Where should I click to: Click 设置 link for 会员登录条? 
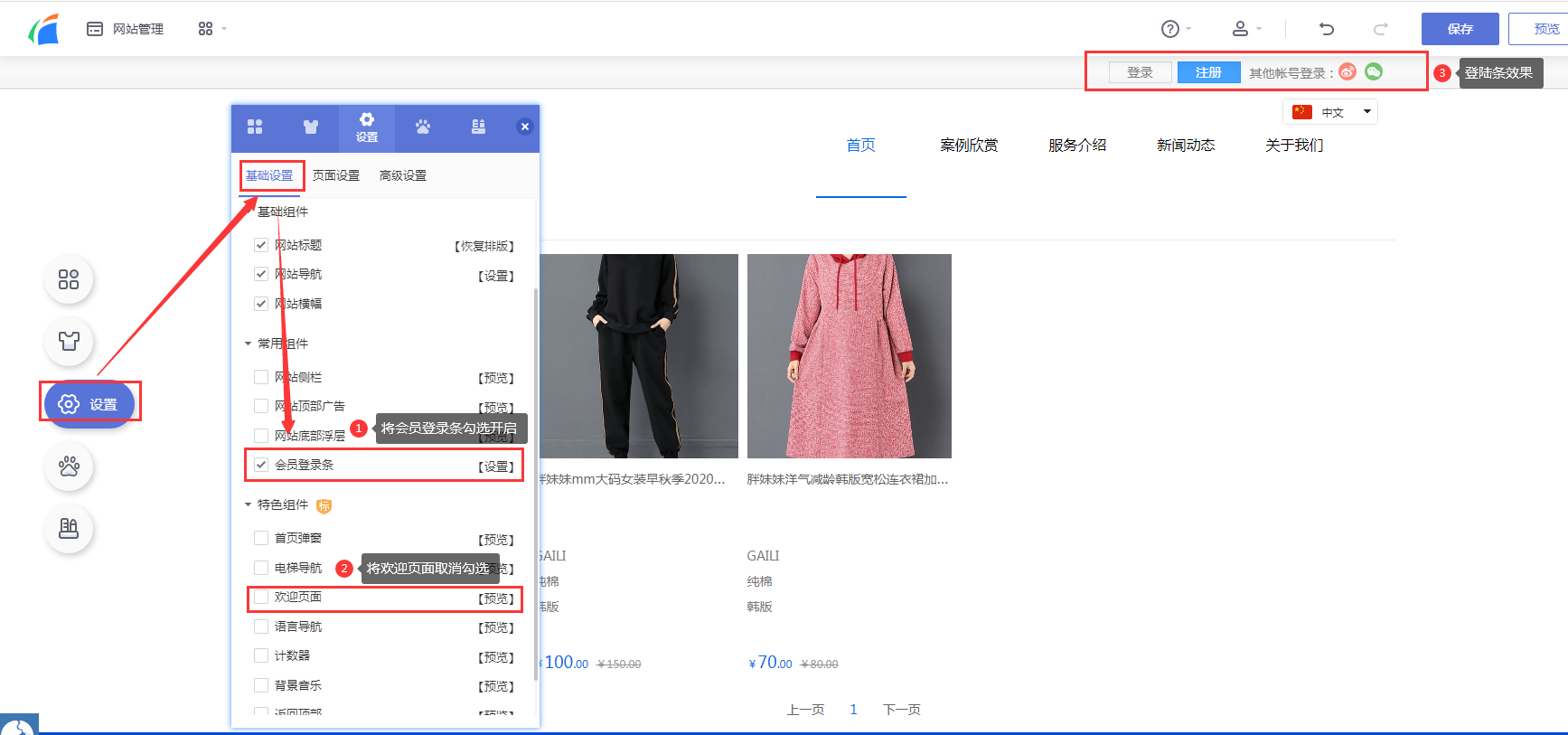[x=496, y=466]
